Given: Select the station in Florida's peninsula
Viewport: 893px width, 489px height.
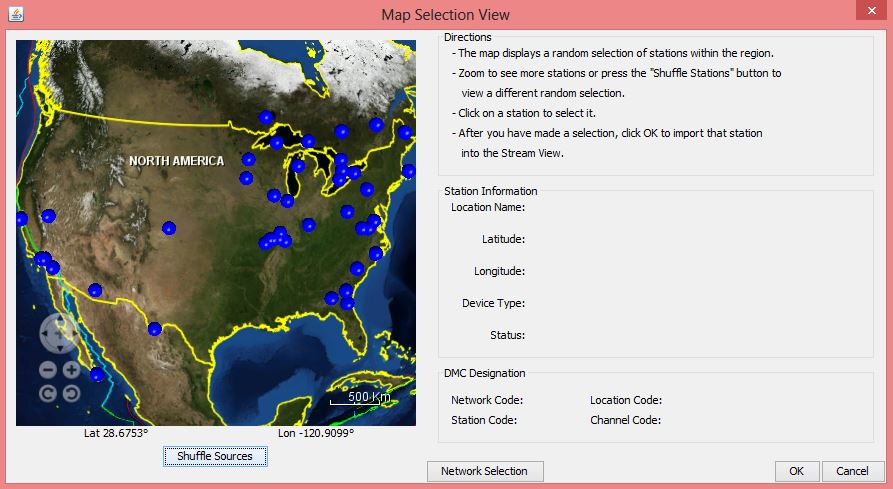Looking at the screenshot, I should pos(347,302).
